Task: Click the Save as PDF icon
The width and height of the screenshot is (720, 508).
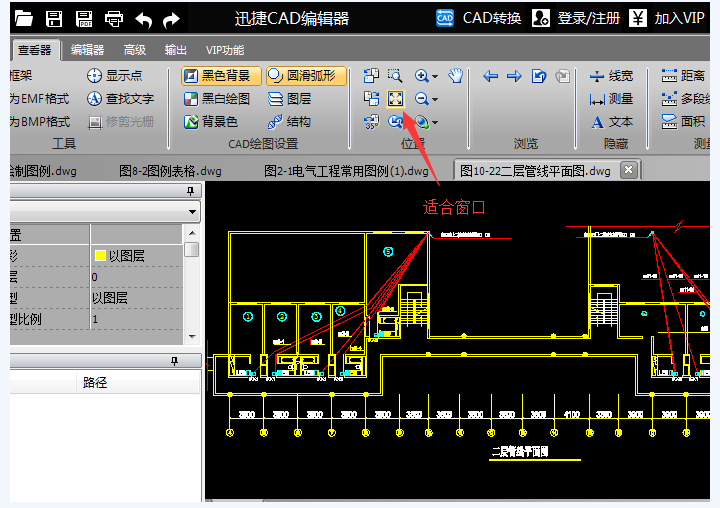Action: tap(84, 19)
